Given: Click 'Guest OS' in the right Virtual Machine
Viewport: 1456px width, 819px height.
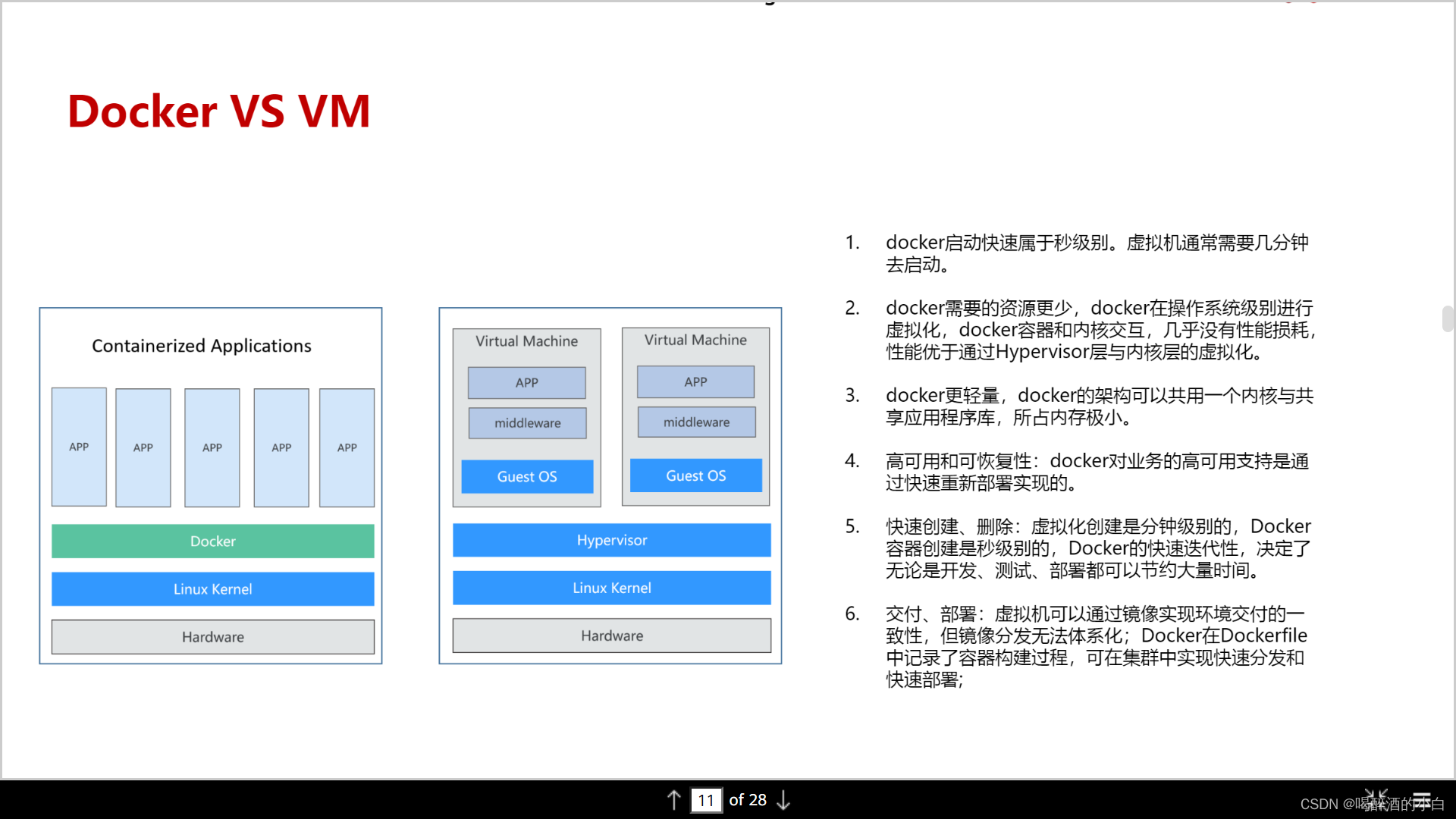Looking at the screenshot, I should [696, 475].
